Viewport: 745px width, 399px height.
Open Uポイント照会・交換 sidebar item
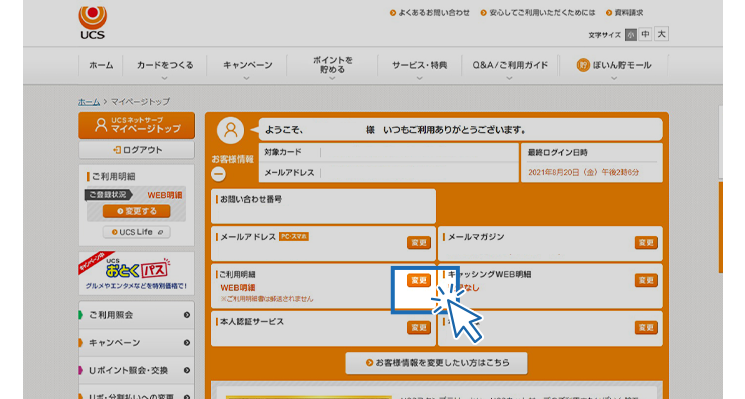tap(136, 370)
